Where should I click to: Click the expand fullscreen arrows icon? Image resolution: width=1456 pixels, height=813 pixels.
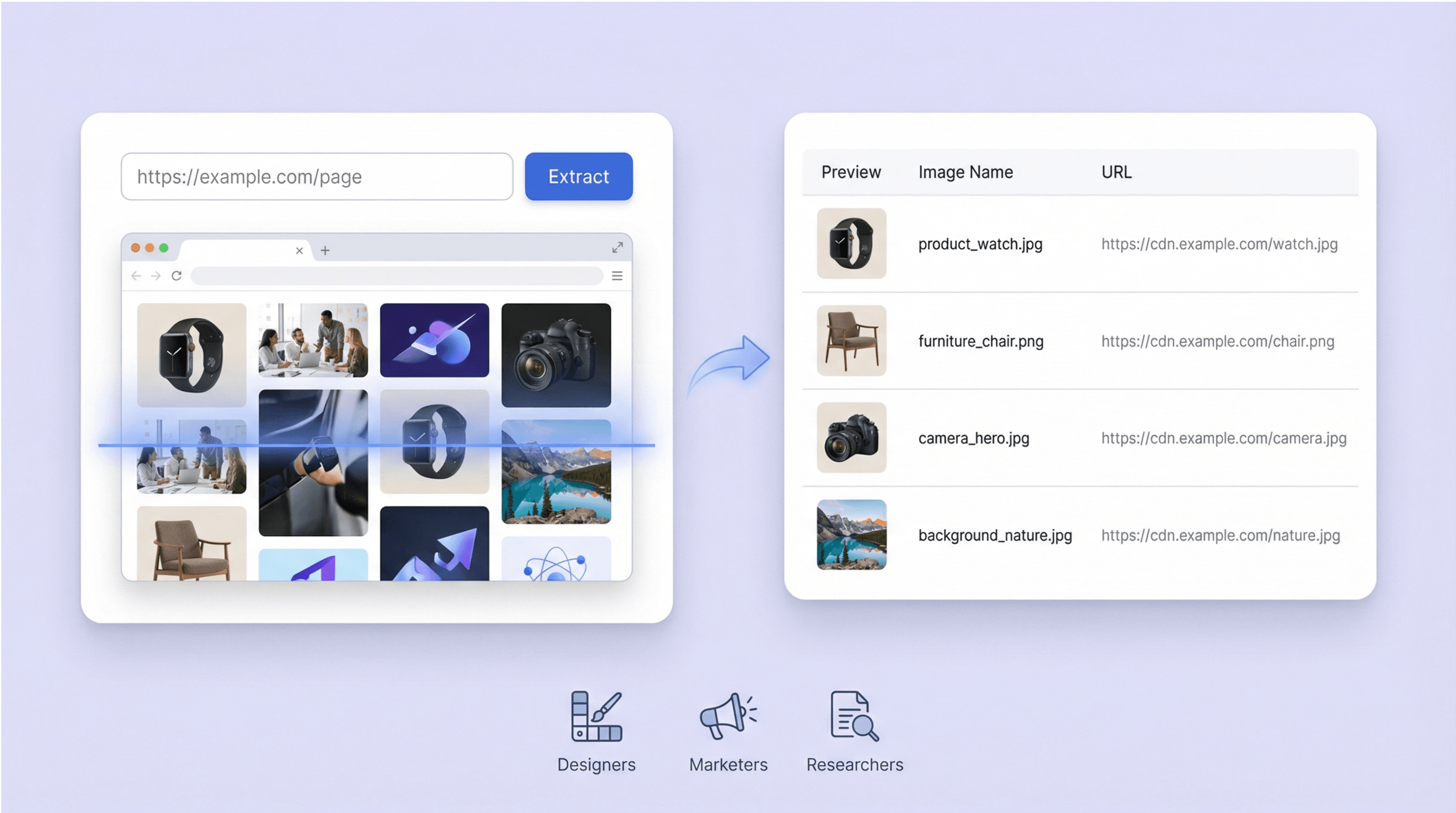617,248
